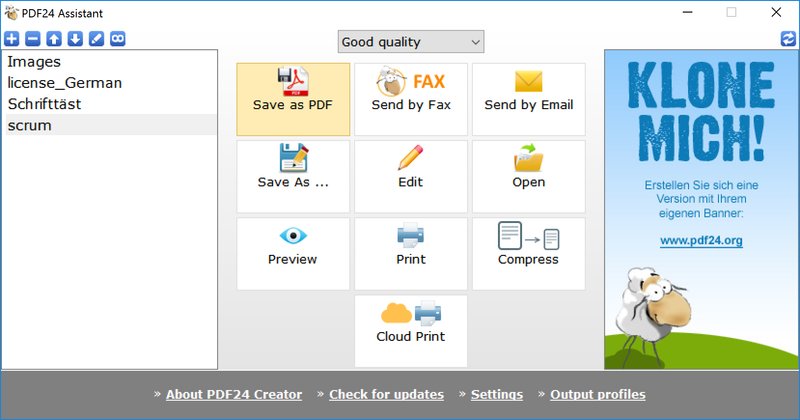This screenshot has width=800, height=420.
Task: Select license_German in the file list
Action: coord(111,83)
